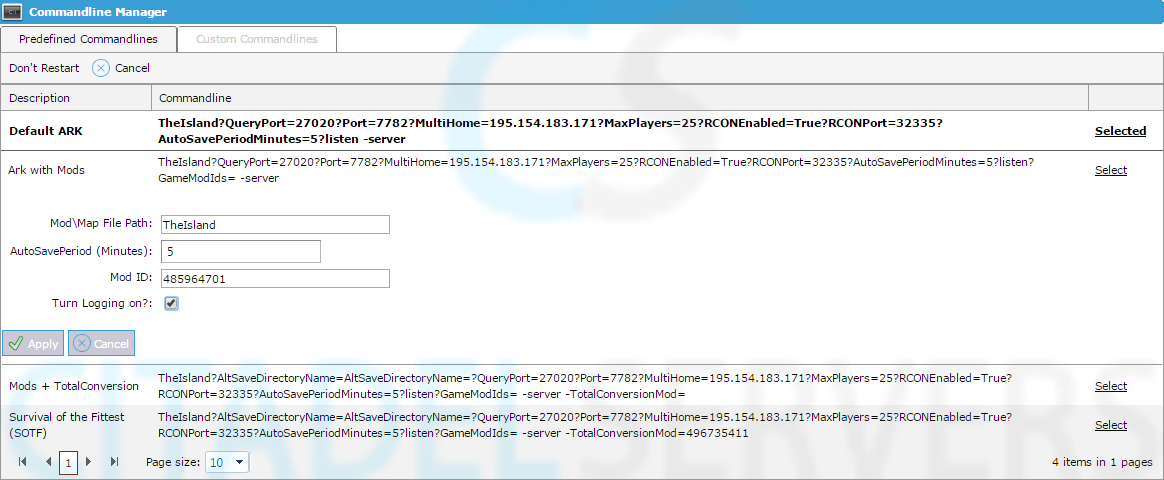Toggle the Turn Logging on checkbox
This screenshot has width=1164, height=480.
point(171,303)
